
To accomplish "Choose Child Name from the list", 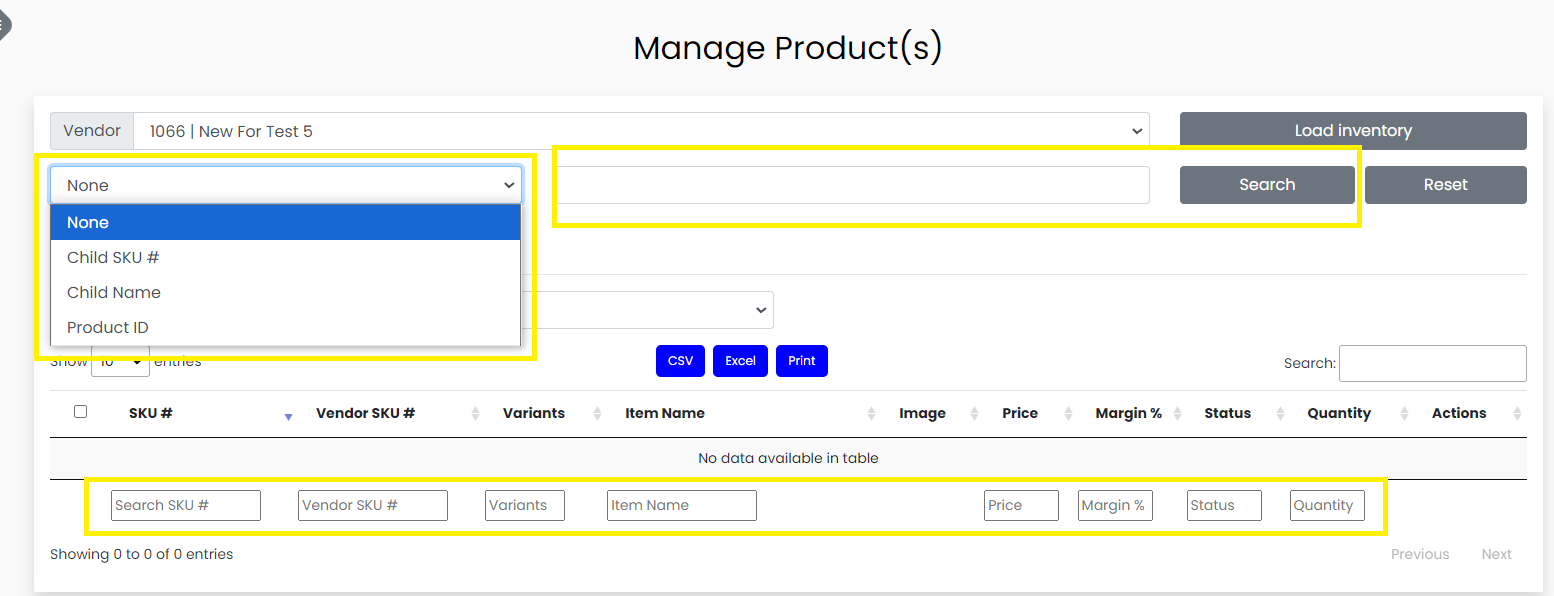I will (114, 292).
